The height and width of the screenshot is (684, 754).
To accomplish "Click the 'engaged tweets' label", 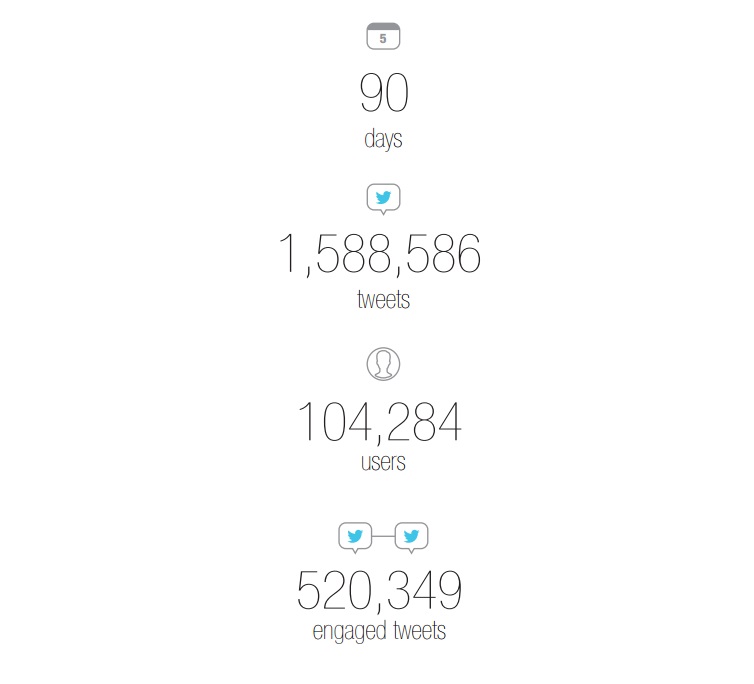I will [379, 631].
